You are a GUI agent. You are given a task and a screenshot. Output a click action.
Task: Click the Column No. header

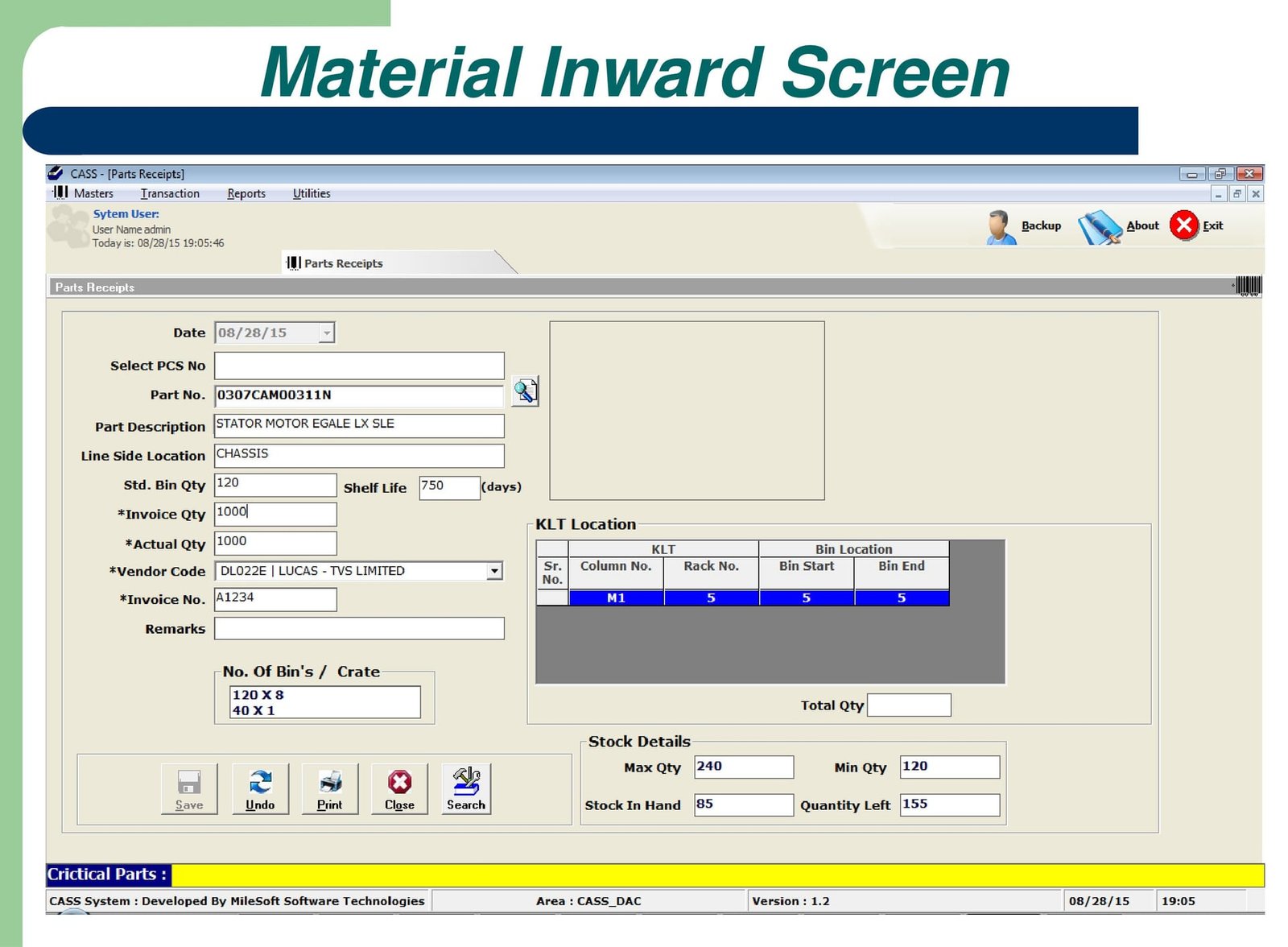click(x=616, y=573)
